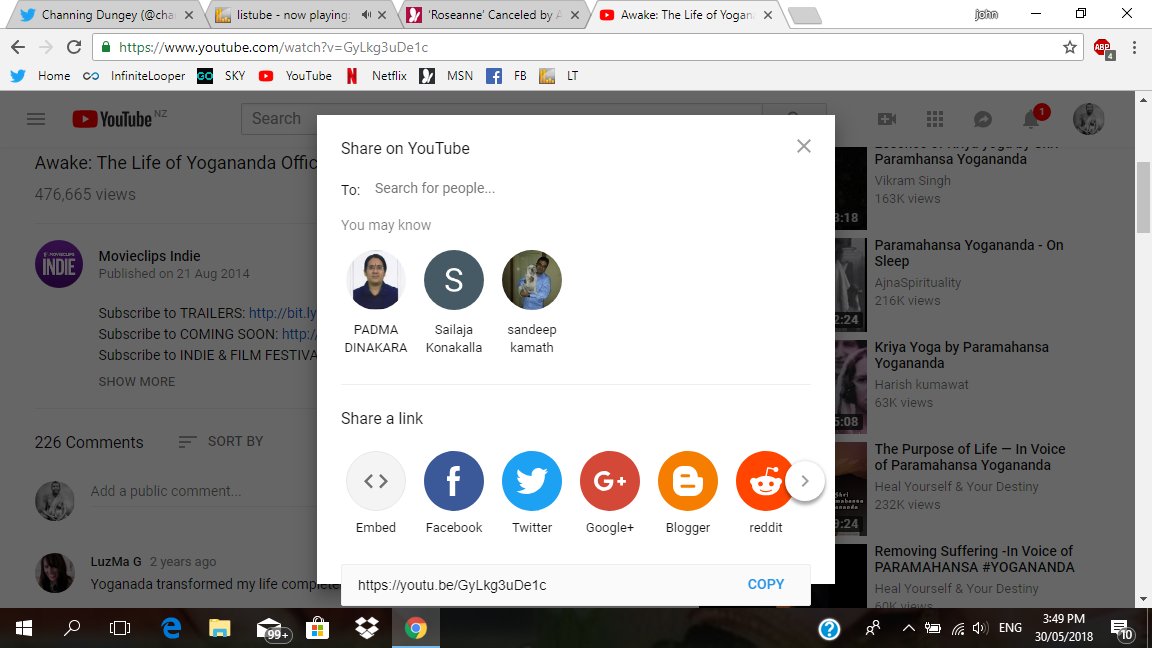
Task: Share the video to Google+
Action: point(609,481)
